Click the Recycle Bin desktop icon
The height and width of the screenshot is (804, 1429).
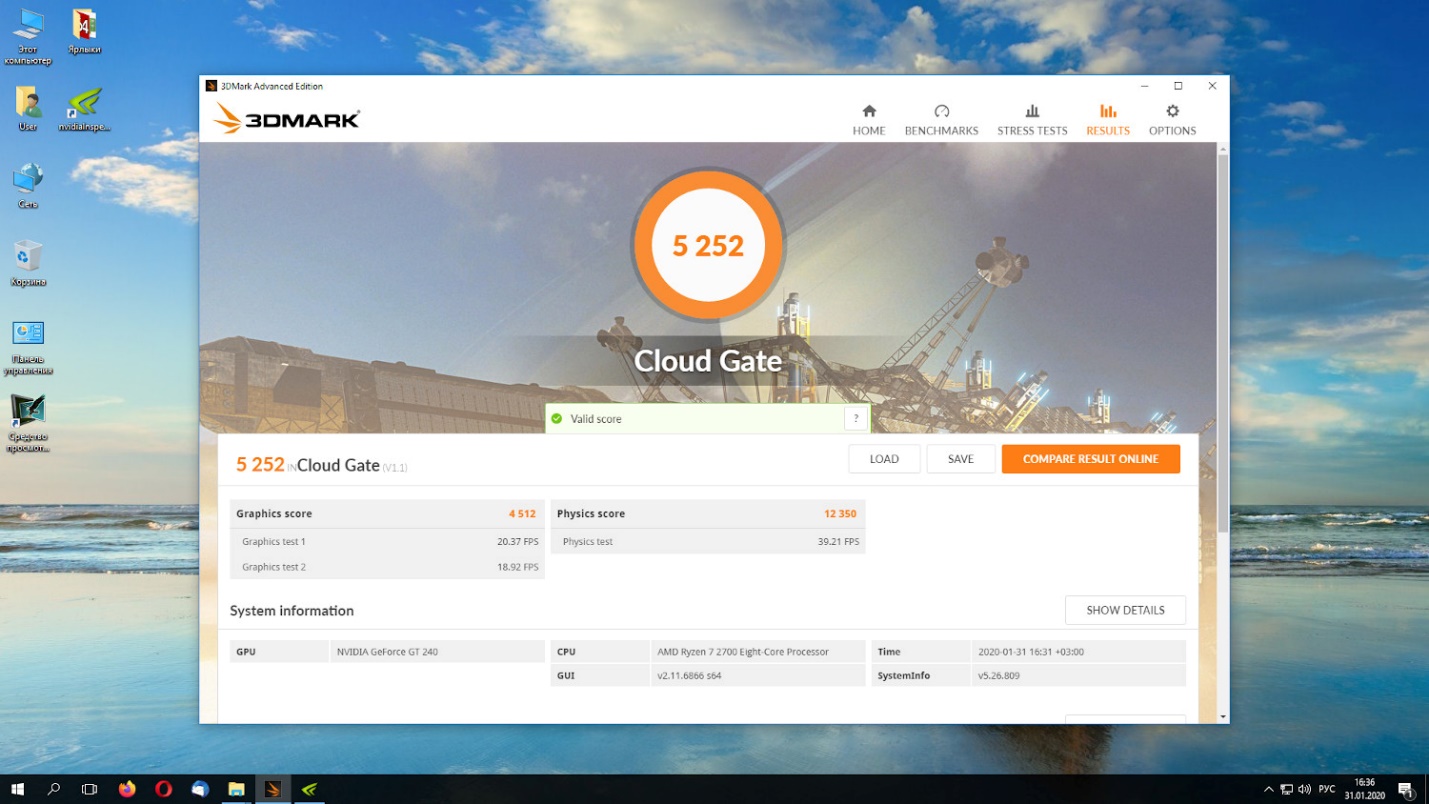click(28, 263)
